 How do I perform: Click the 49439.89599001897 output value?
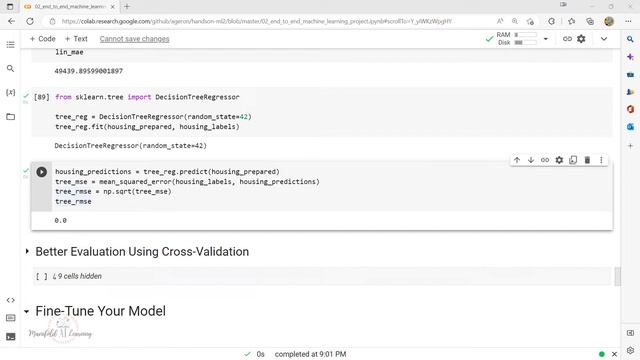point(89,71)
